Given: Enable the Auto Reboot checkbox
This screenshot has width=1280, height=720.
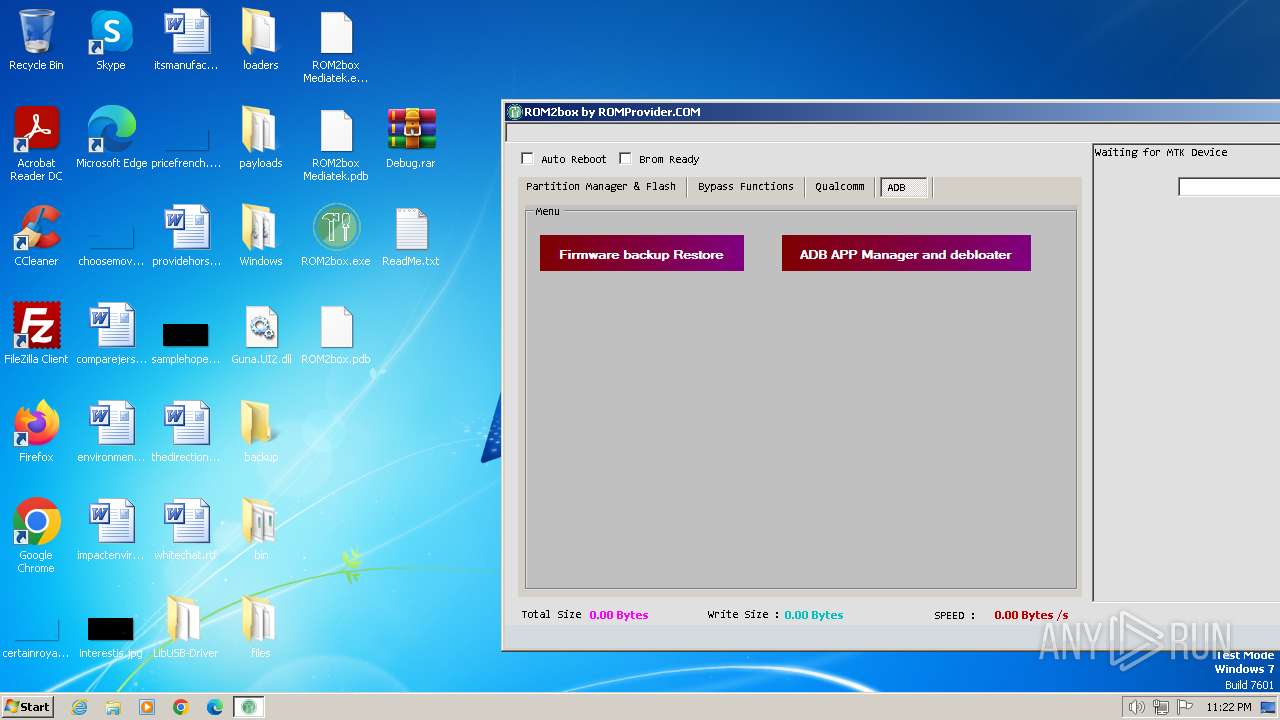Looking at the screenshot, I should [x=527, y=159].
